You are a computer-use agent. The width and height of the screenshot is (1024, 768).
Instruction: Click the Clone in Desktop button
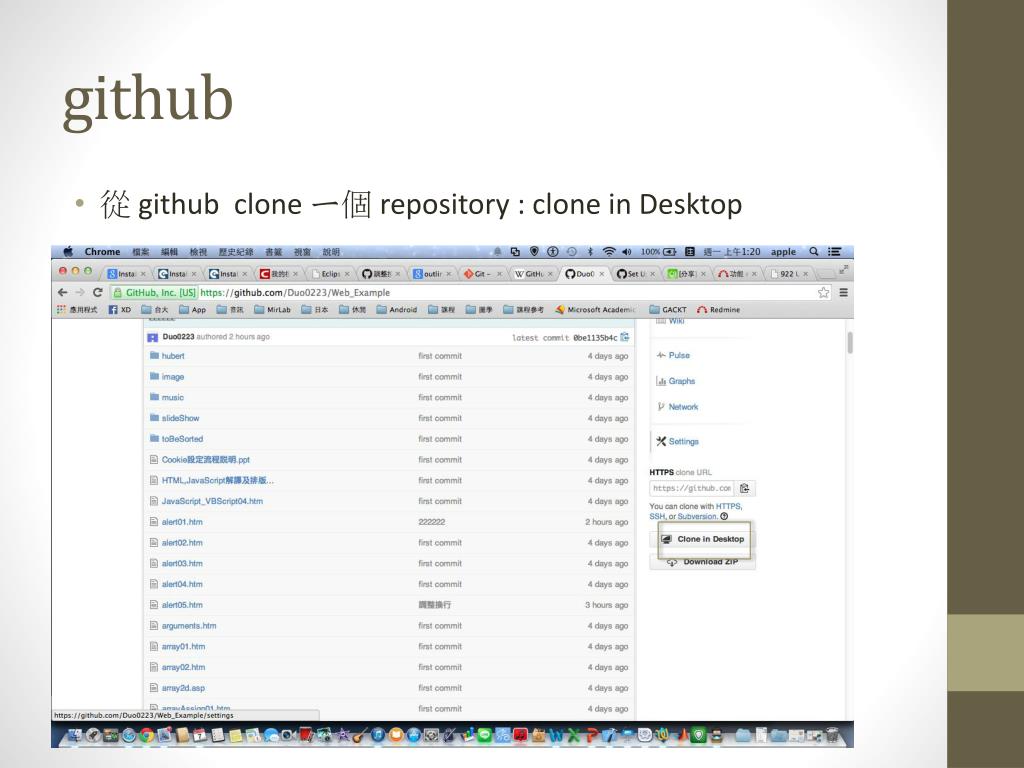point(703,539)
